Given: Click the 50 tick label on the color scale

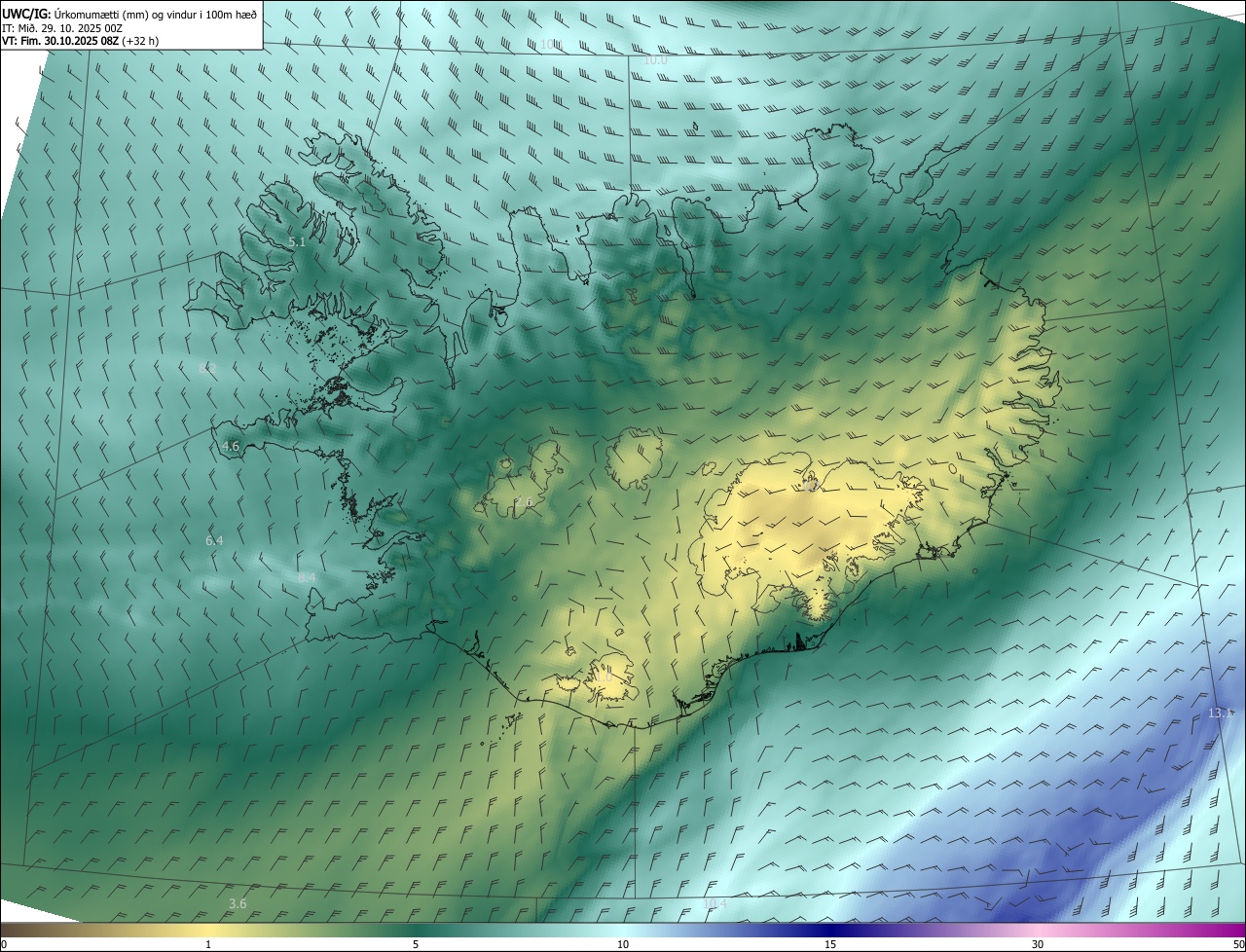Looking at the screenshot, I should coord(1238,944).
